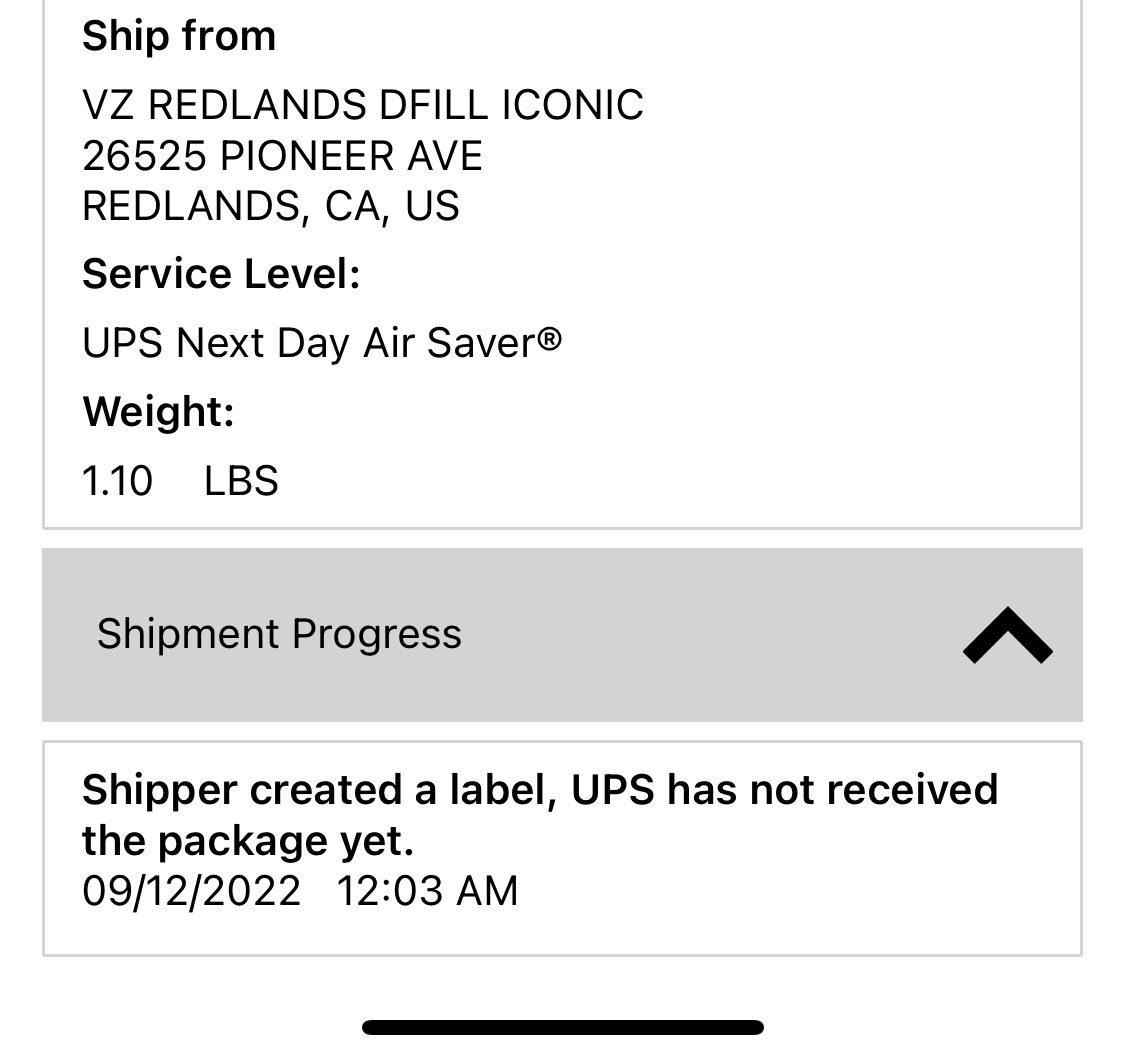The image size is (1125, 1059).
Task: Tap the 12:03 AM time stamp
Action: coord(427,891)
